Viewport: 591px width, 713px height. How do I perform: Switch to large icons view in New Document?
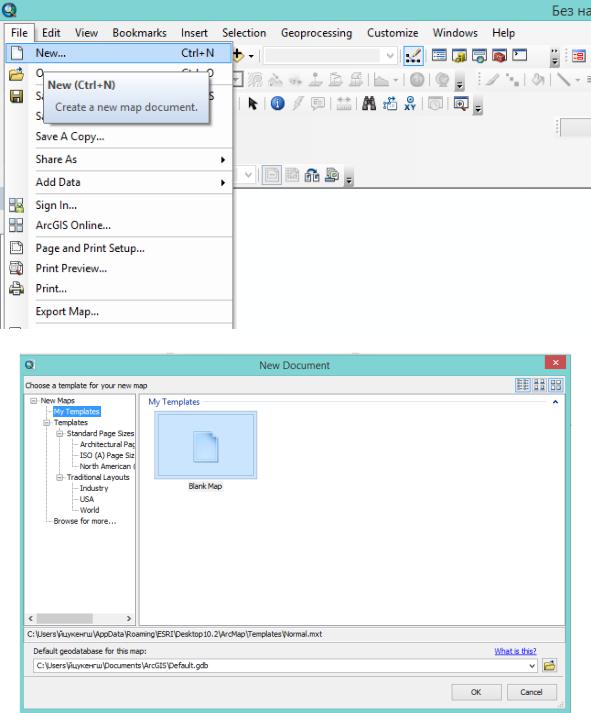pos(556,385)
